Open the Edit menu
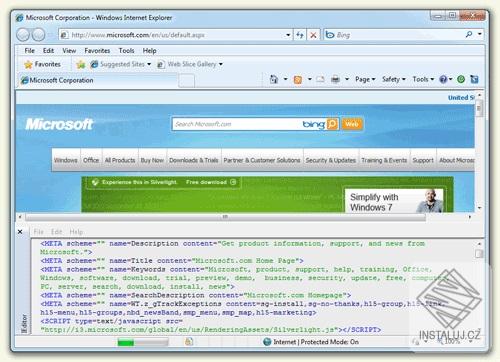The height and width of the screenshot is (362, 500). click(x=48, y=51)
